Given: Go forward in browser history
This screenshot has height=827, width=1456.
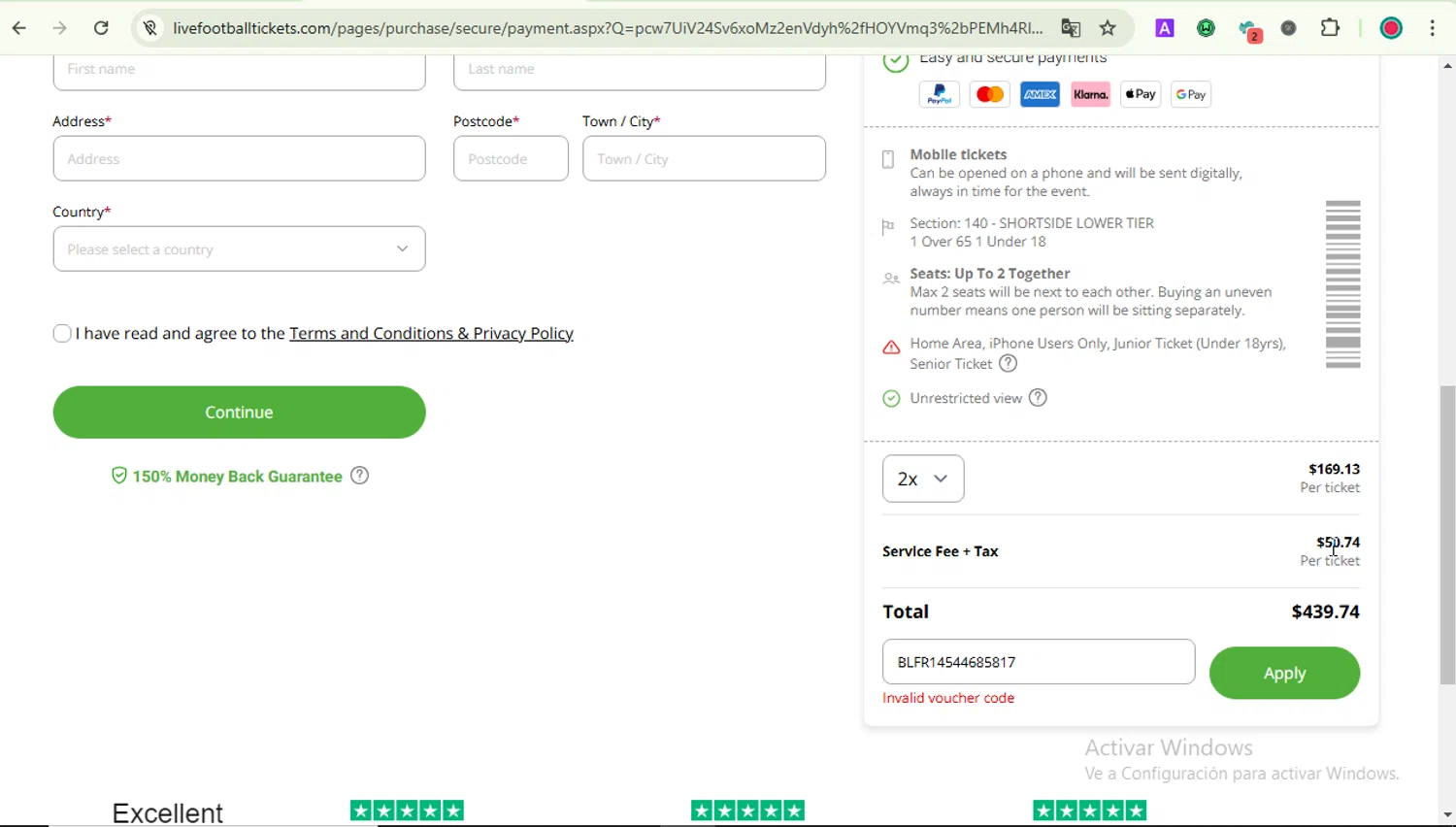Looking at the screenshot, I should 60,28.
